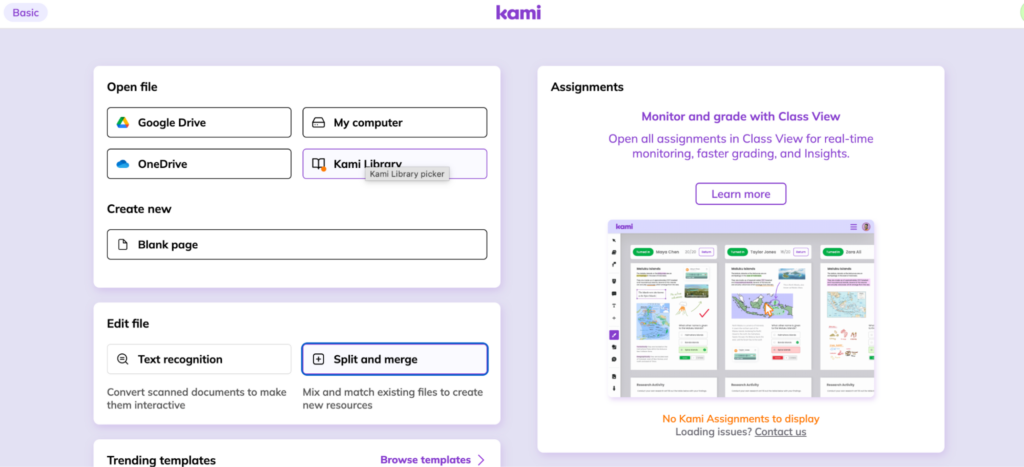Open a file from My computer
This screenshot has width=1024, height=467.
[x=394, y=123]
